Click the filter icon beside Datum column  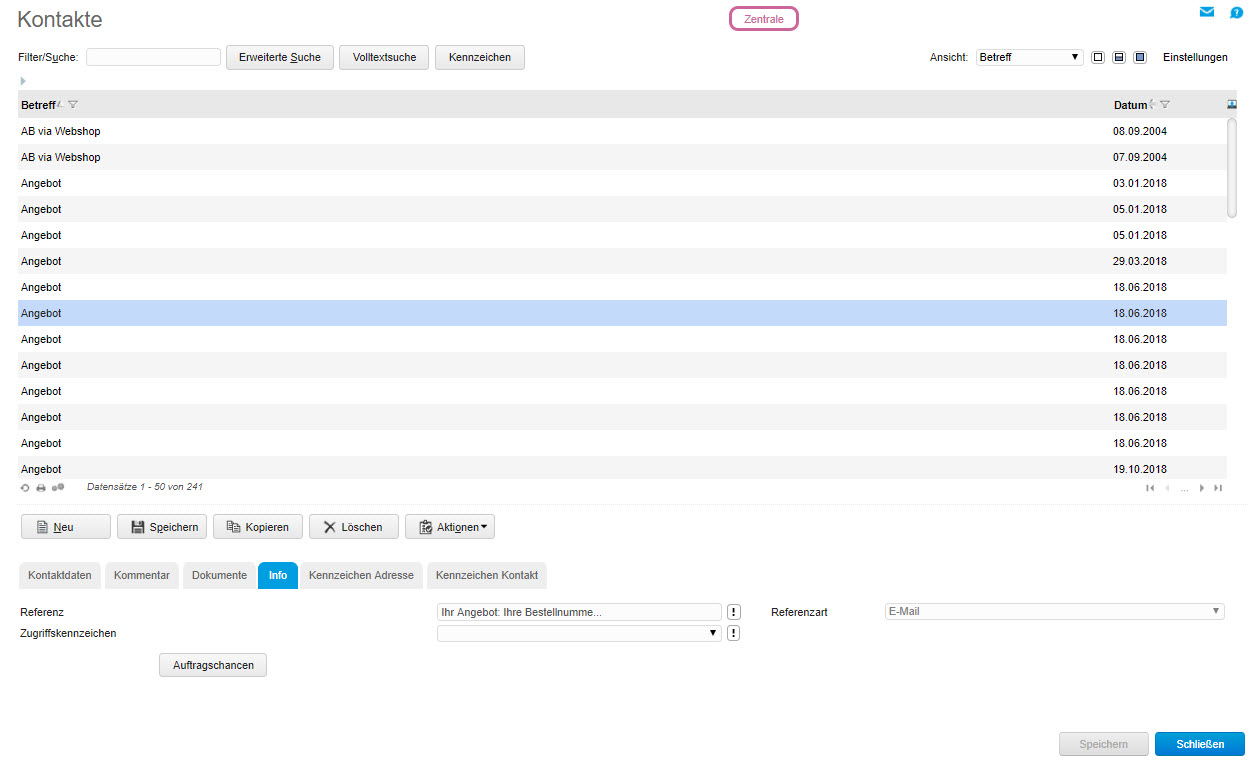pos(1165,105)
